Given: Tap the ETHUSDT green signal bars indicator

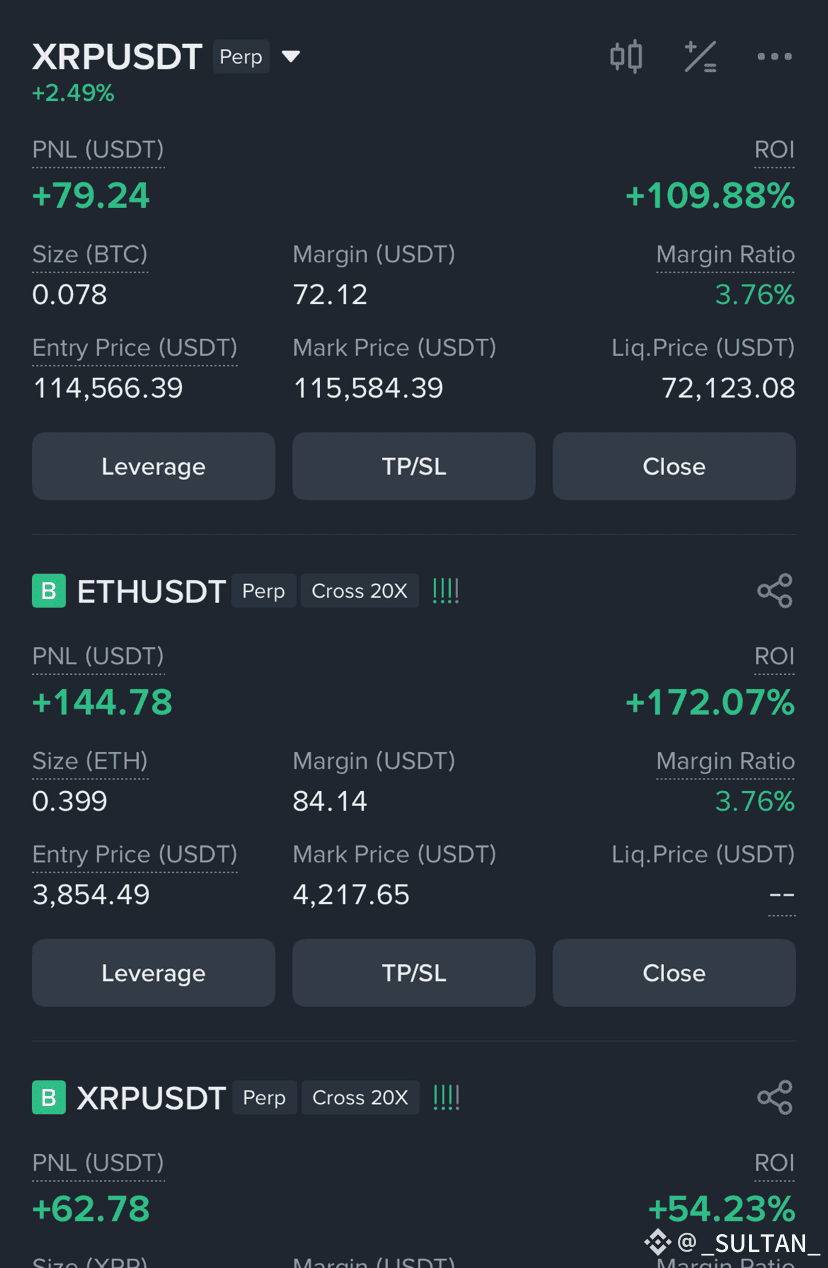Looking at the screenshot, I should point(446,591).
